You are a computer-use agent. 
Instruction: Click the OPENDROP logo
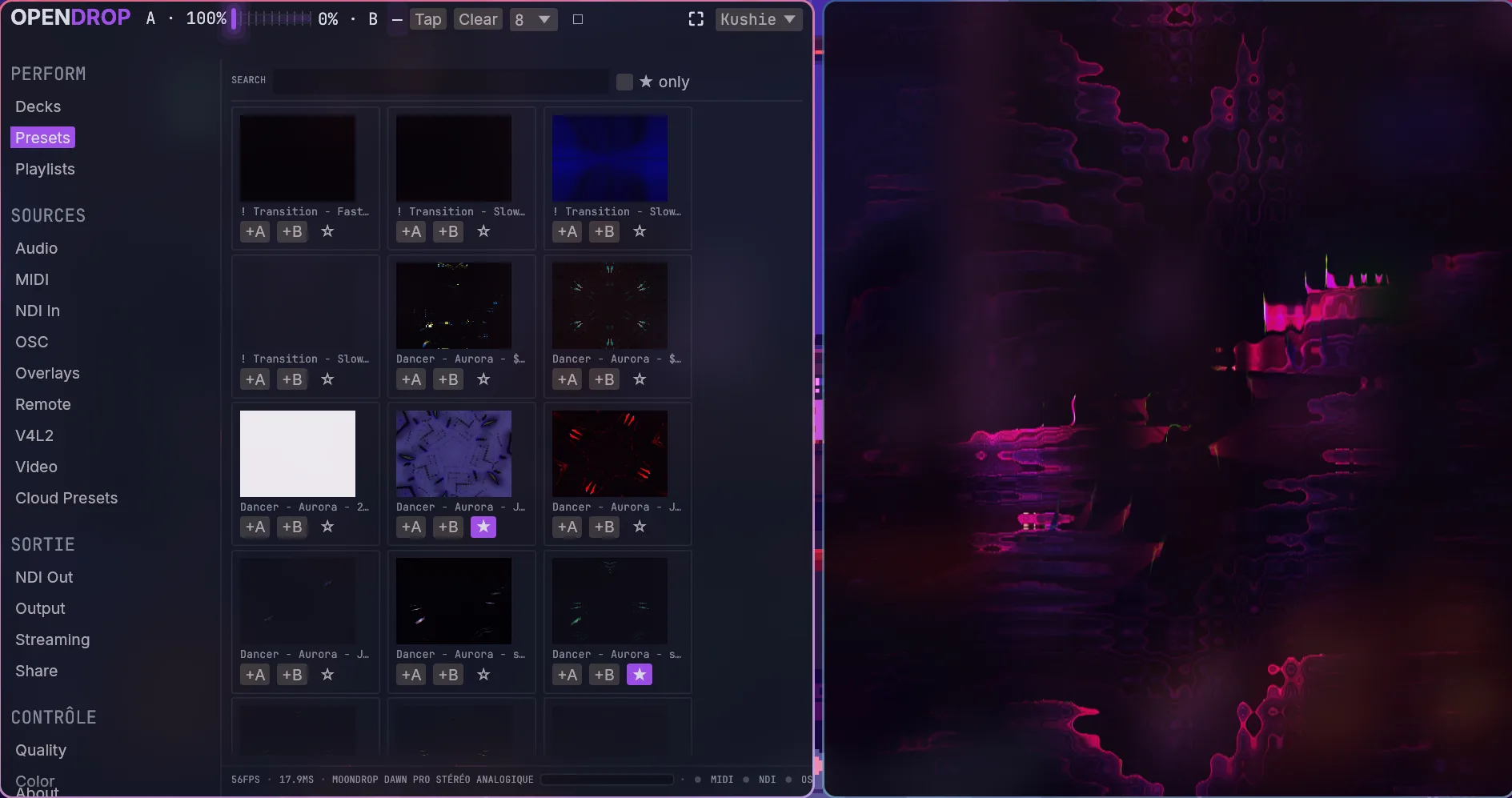[x=70, y=18]
